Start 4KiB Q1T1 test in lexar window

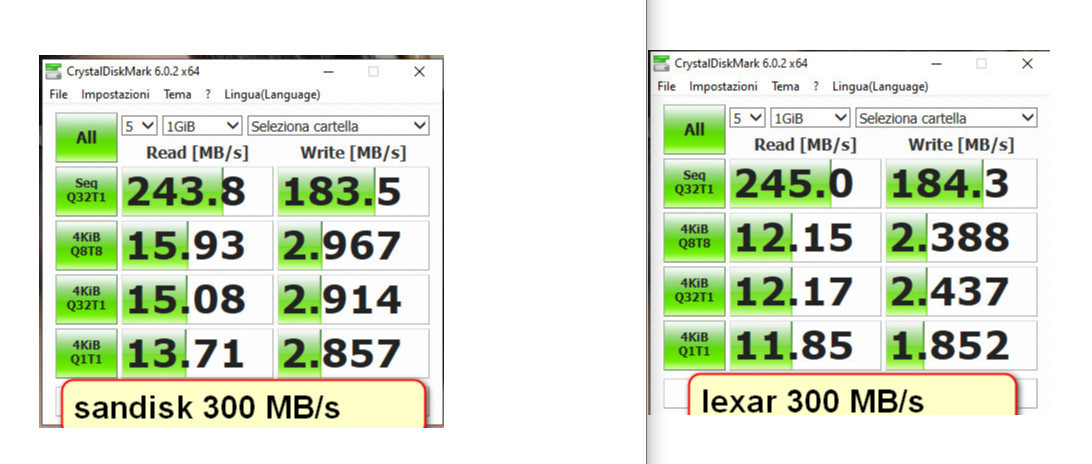[x=694, y=344]
